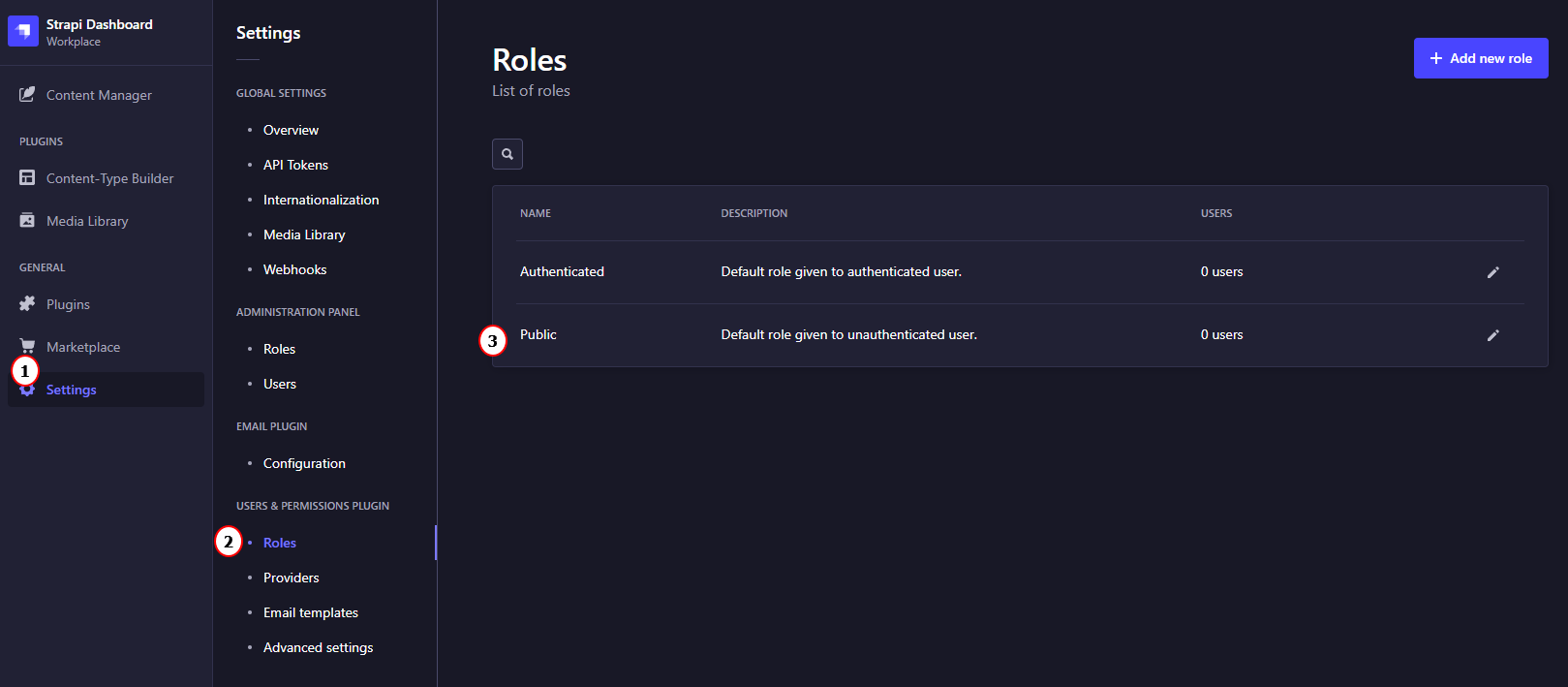1568x687 pixels.
Task: Open Content-Type Builder
Action: [x=110, y=178]
